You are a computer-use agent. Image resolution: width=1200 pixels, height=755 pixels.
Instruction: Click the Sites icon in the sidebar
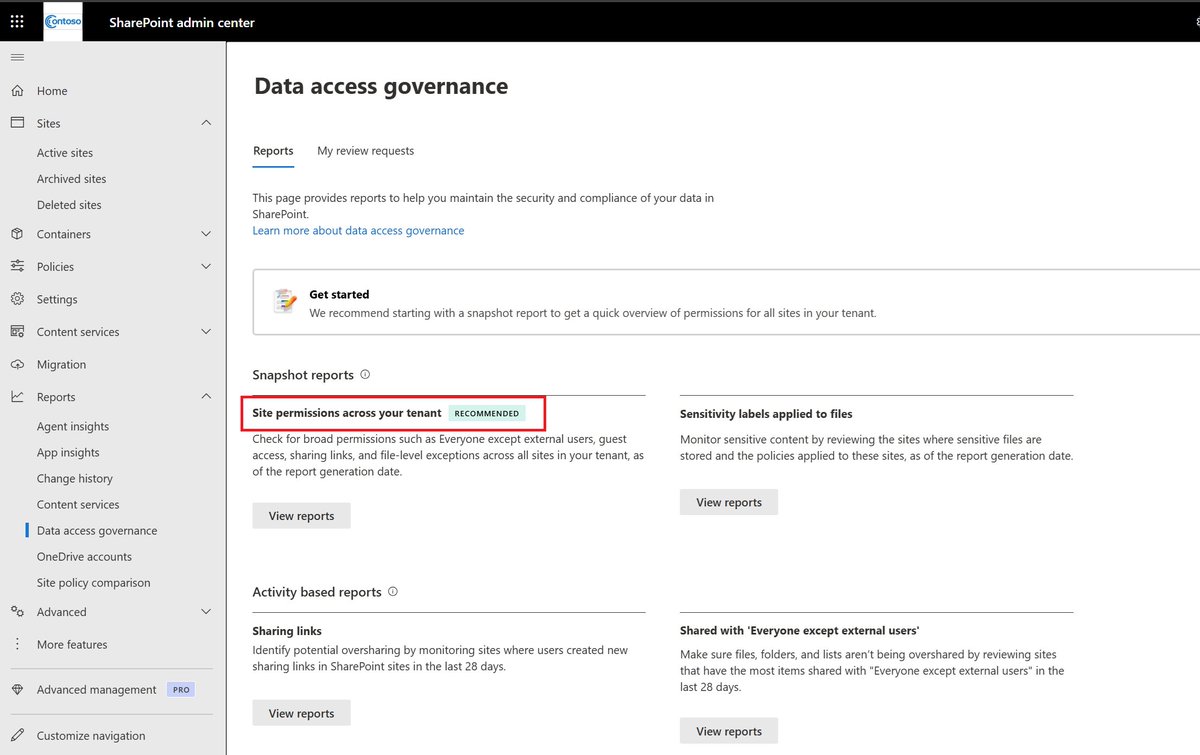tap(17, 123)
